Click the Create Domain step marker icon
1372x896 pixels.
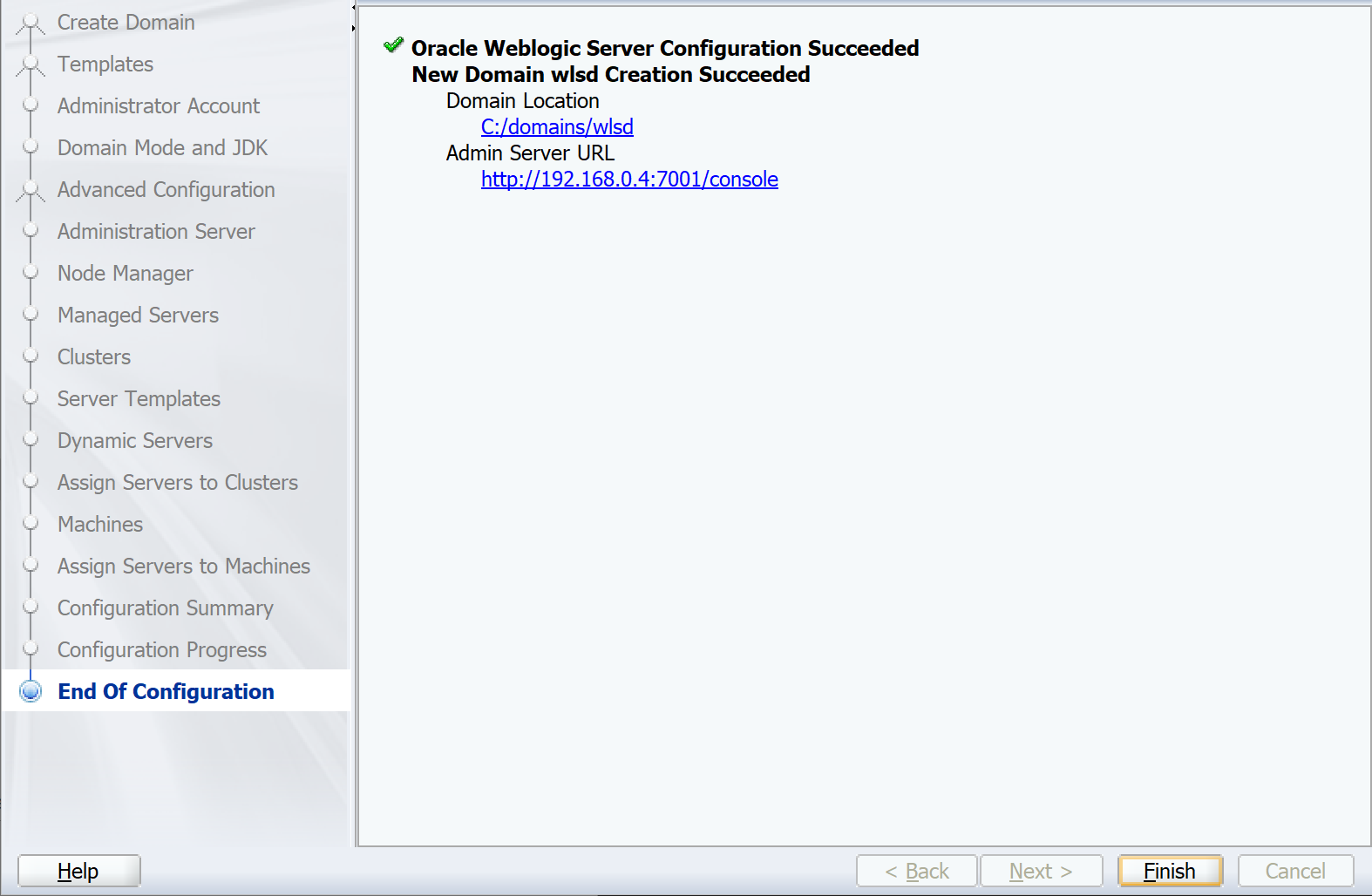pos(31,24)
